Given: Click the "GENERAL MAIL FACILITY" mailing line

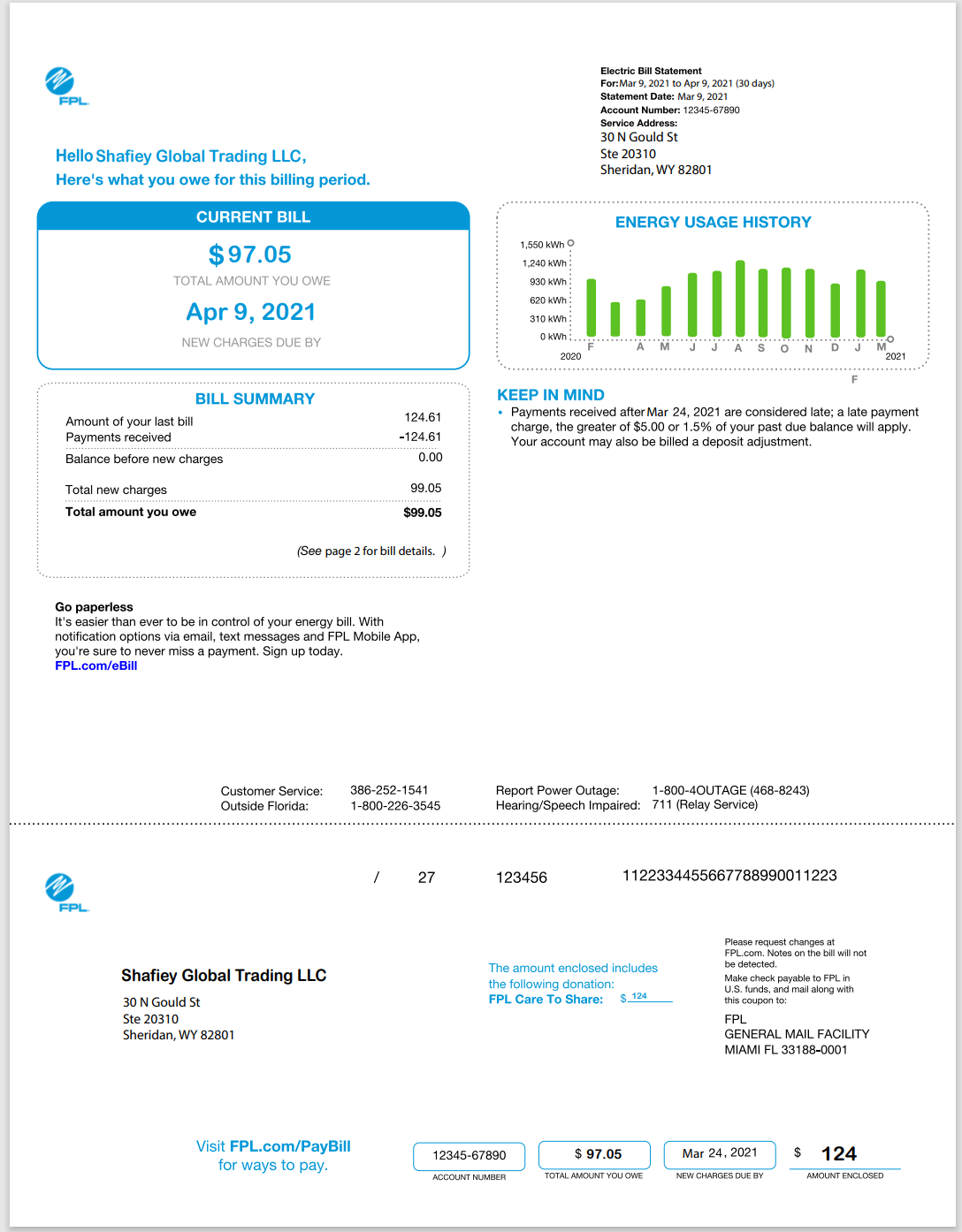Looking at the screenshot, I should tap(797, 1034).
